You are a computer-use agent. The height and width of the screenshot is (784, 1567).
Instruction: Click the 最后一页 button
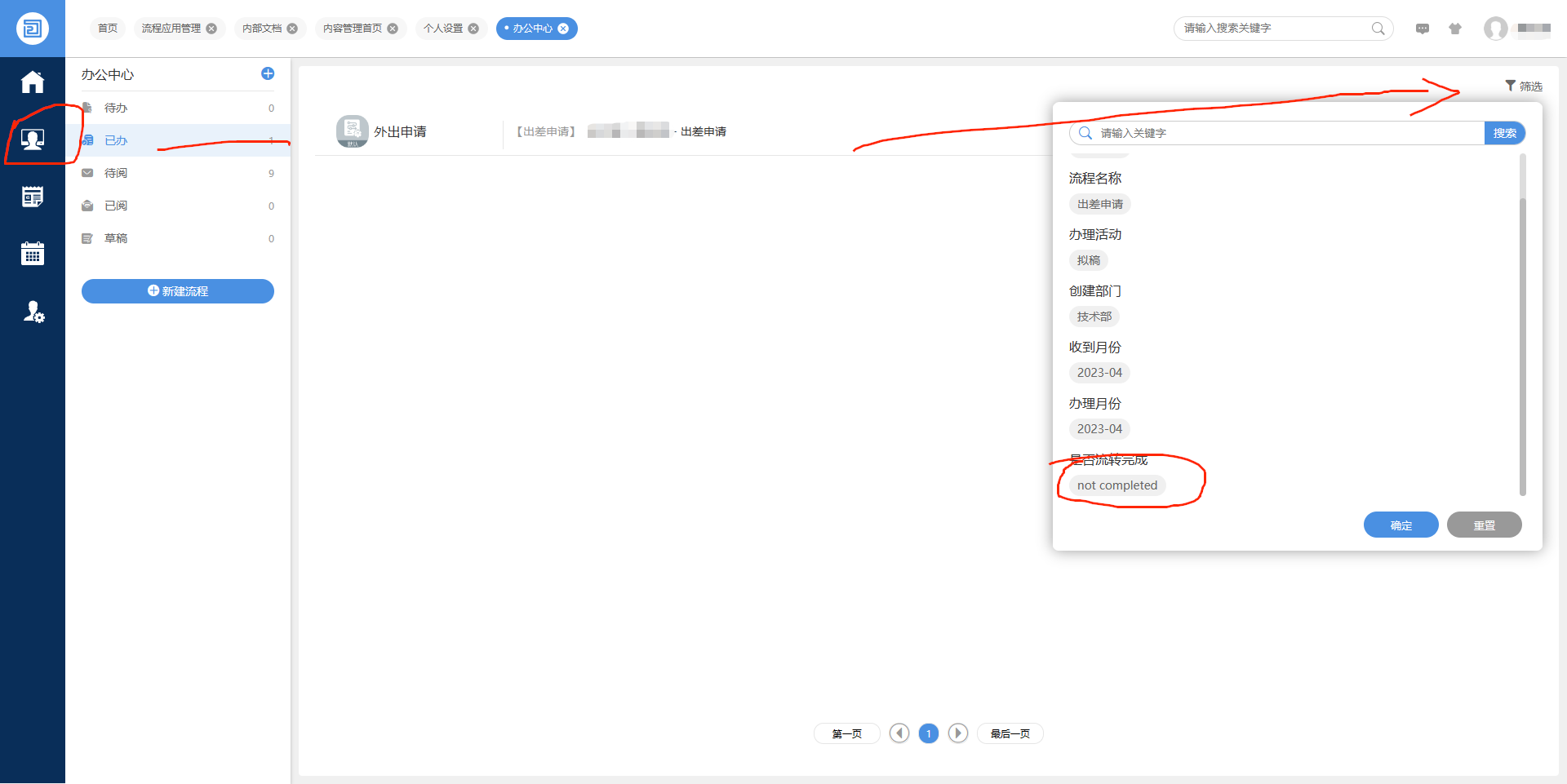pyautogui.click(x=1010, y=733)
